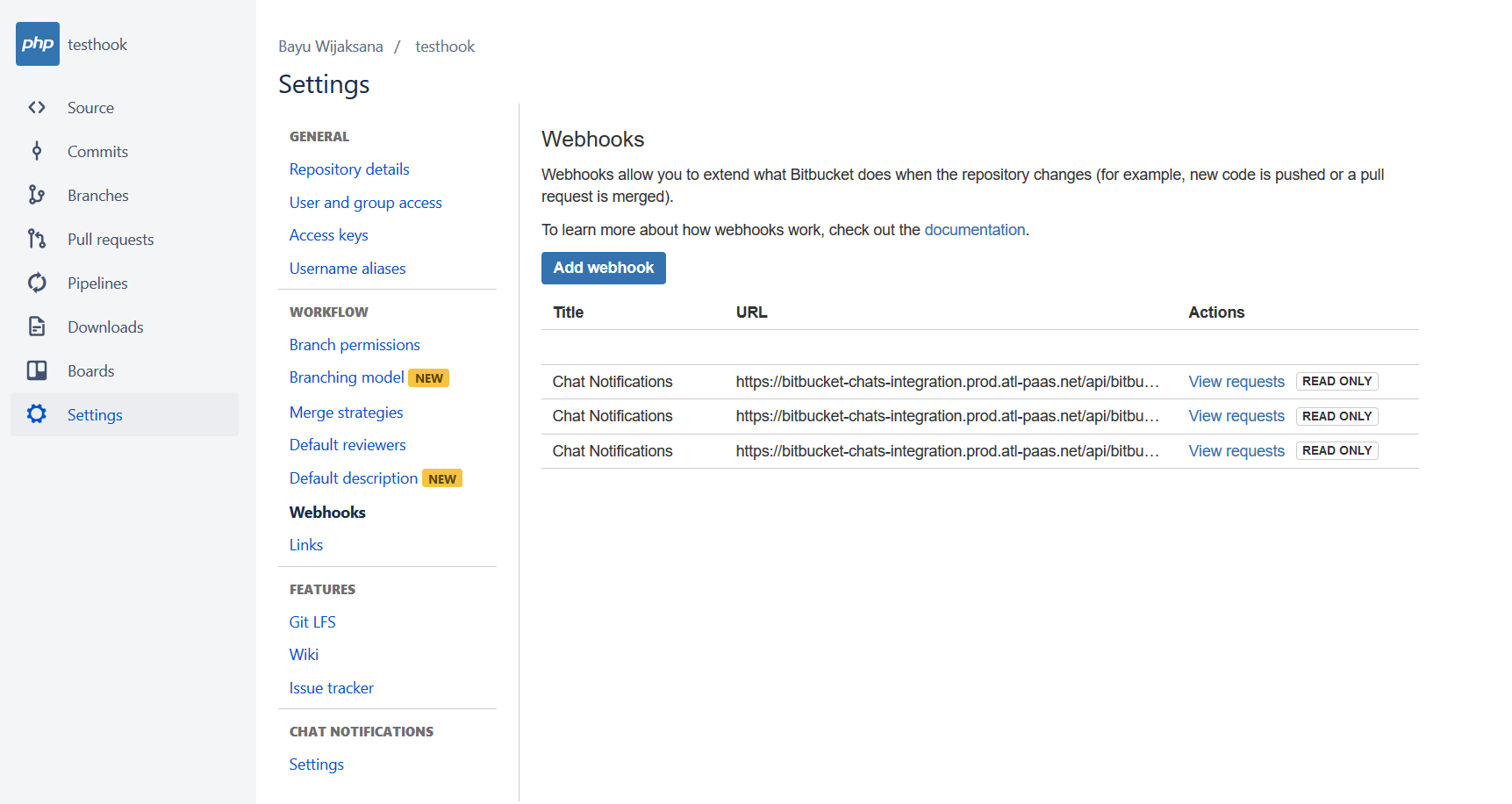Open Username aliases settings
The image size is (1512, 804).
tap(348, 269)
